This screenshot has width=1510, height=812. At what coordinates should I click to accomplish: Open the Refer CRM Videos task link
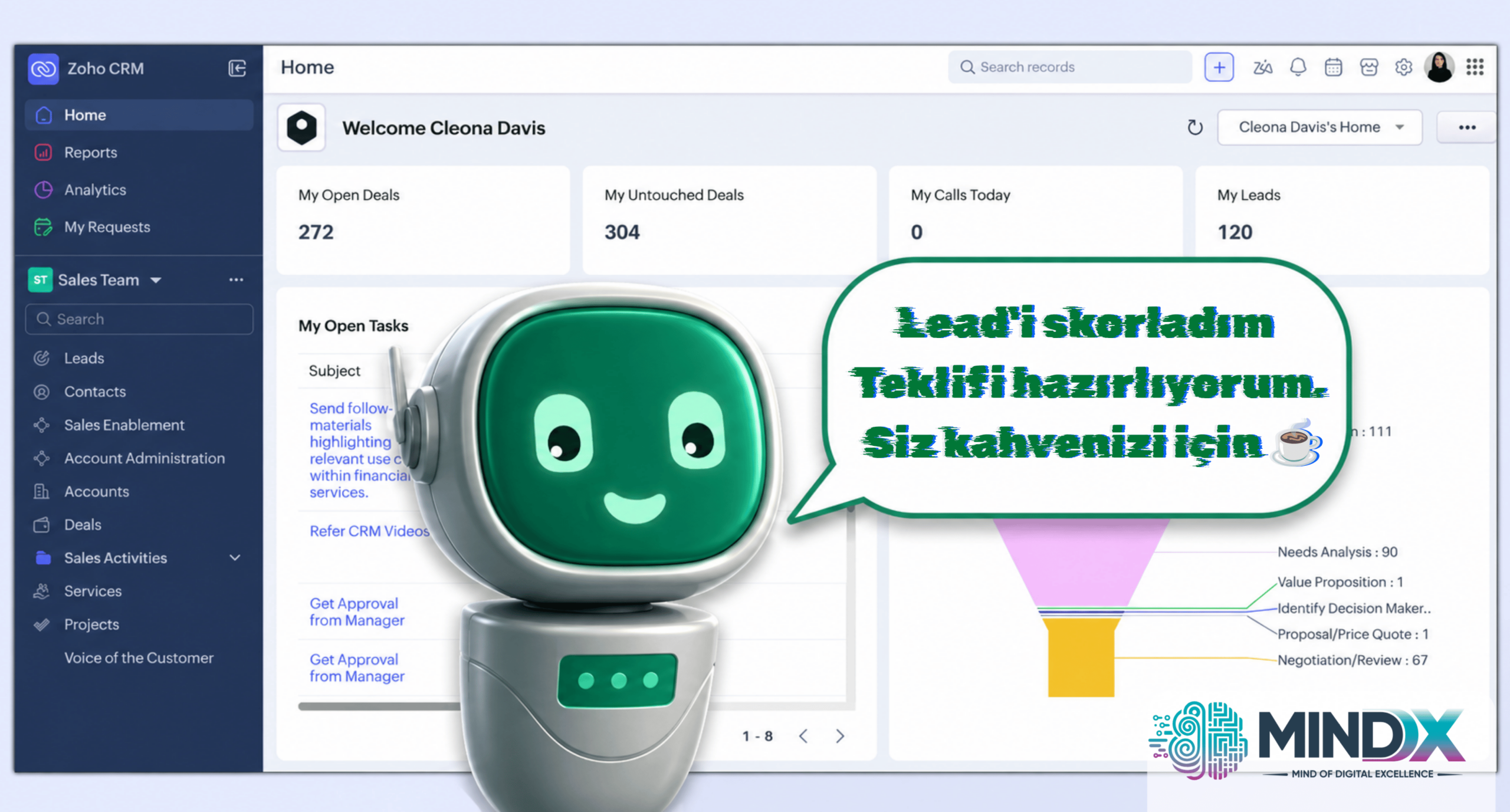click(369, 531)
